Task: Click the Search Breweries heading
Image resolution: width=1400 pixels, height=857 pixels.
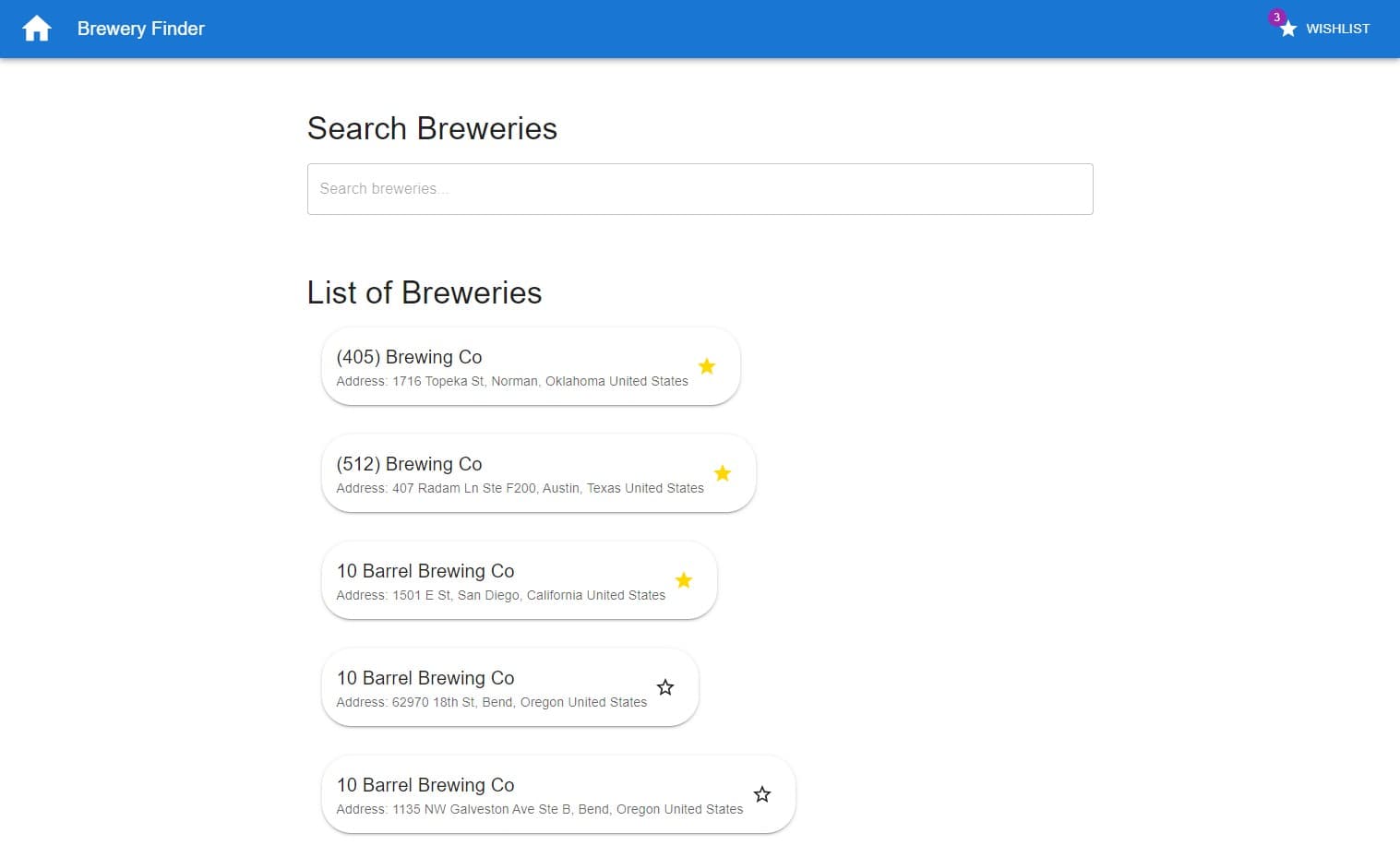Action: (x=432, y=128)
